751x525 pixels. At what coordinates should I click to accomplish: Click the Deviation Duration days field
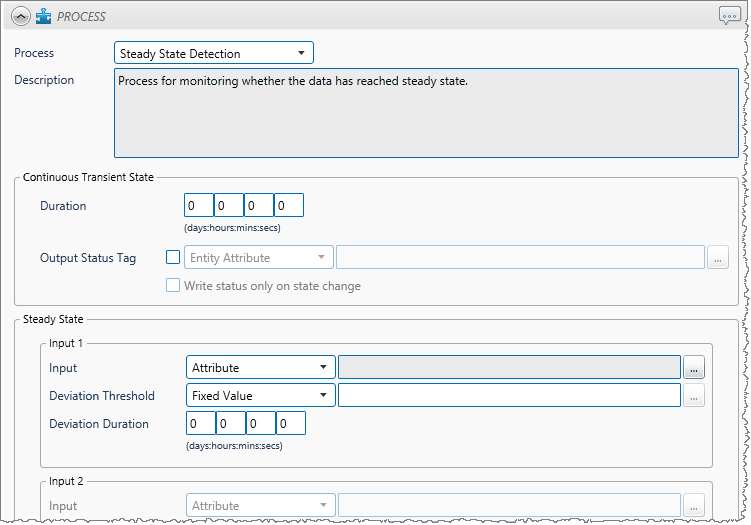(200, 424)
